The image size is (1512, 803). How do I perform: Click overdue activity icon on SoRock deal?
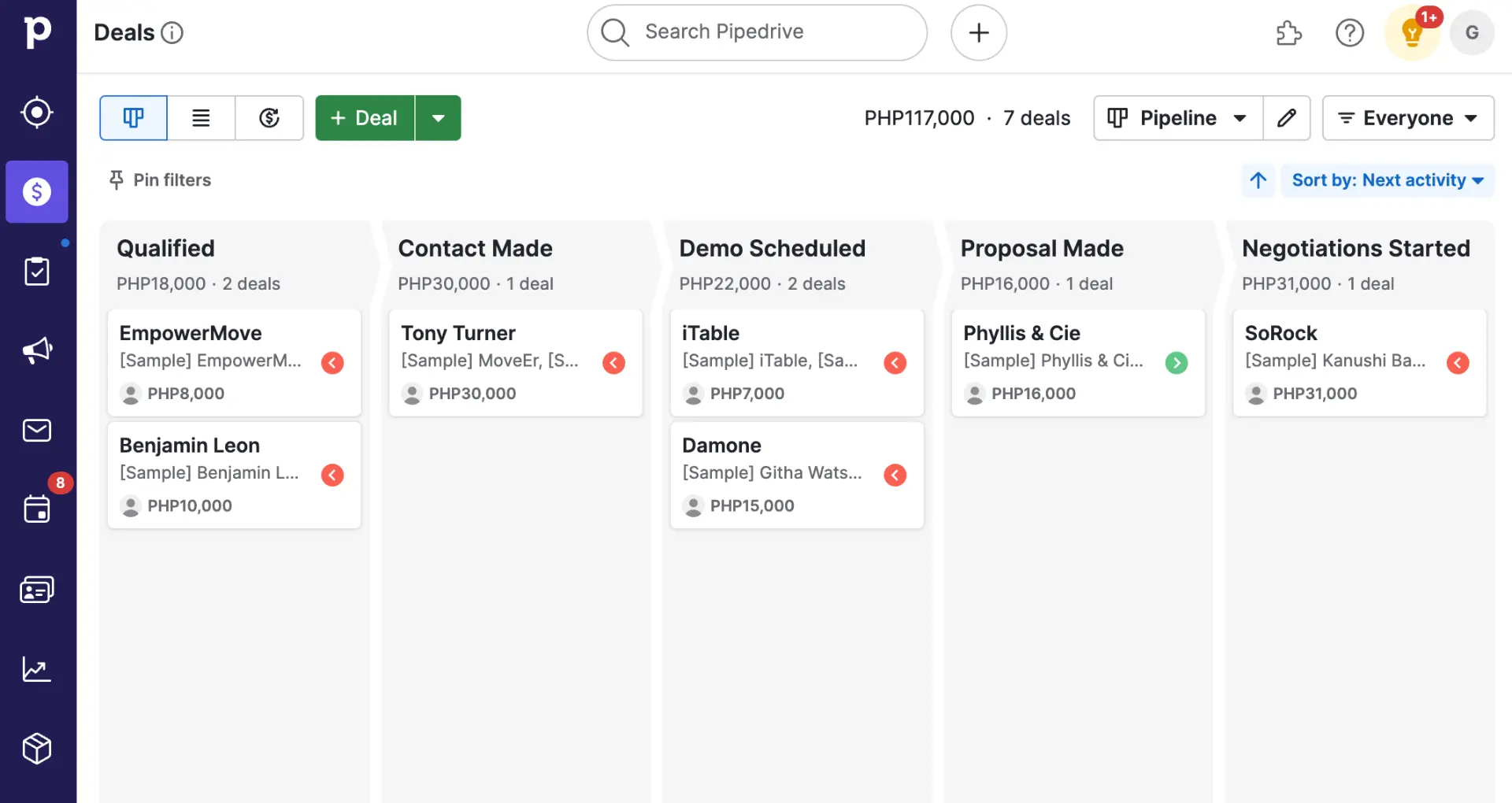tap(1458, 363)
